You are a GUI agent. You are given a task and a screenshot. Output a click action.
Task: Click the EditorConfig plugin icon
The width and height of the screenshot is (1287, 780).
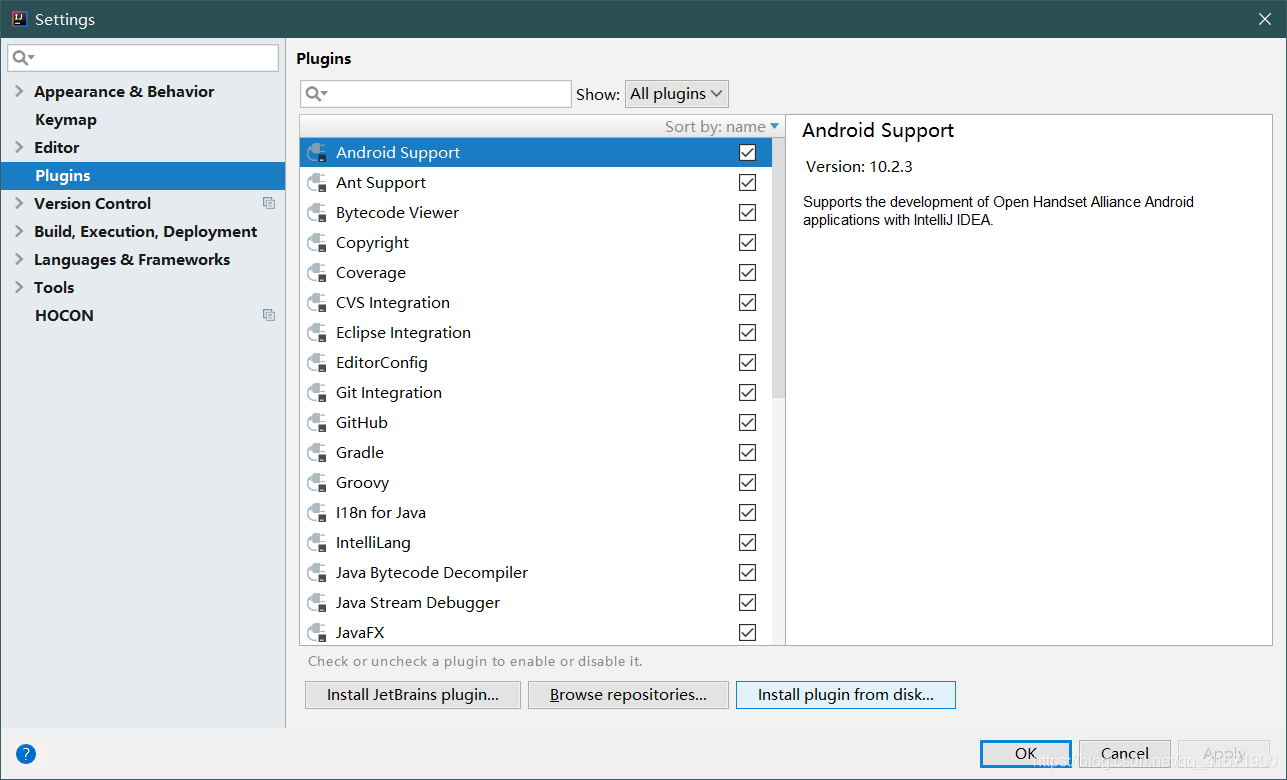pyautogui.click(x=318, y=363)
